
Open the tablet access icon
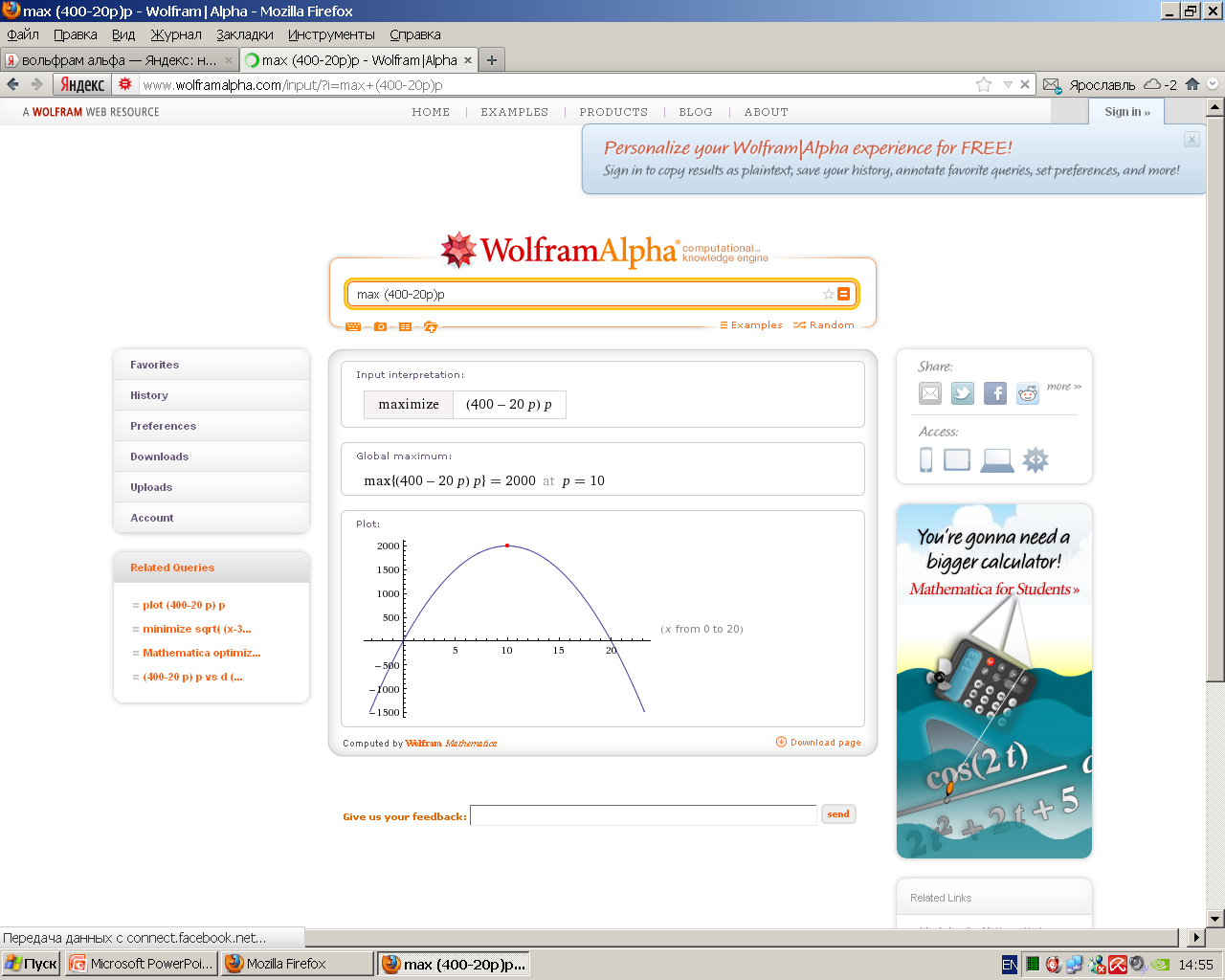[957, 460]
